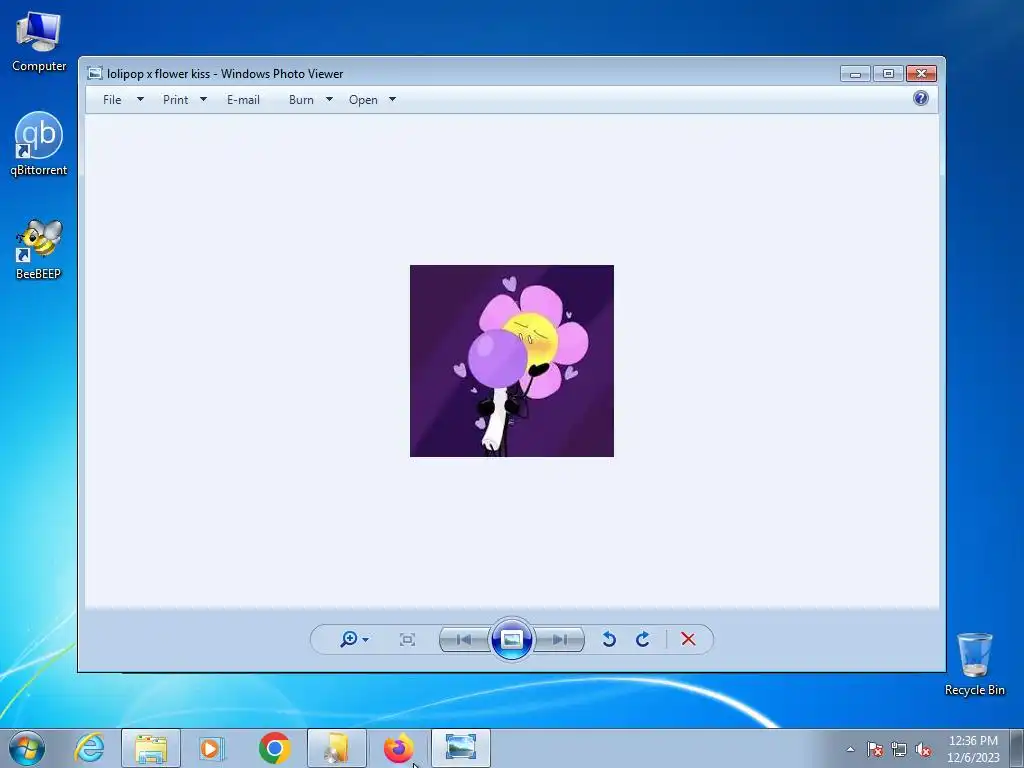This screenshot has height=768, width=1024.
Task: Open Photo Viewer help icon
Action: pyautogui.click(x=921, y=99)
